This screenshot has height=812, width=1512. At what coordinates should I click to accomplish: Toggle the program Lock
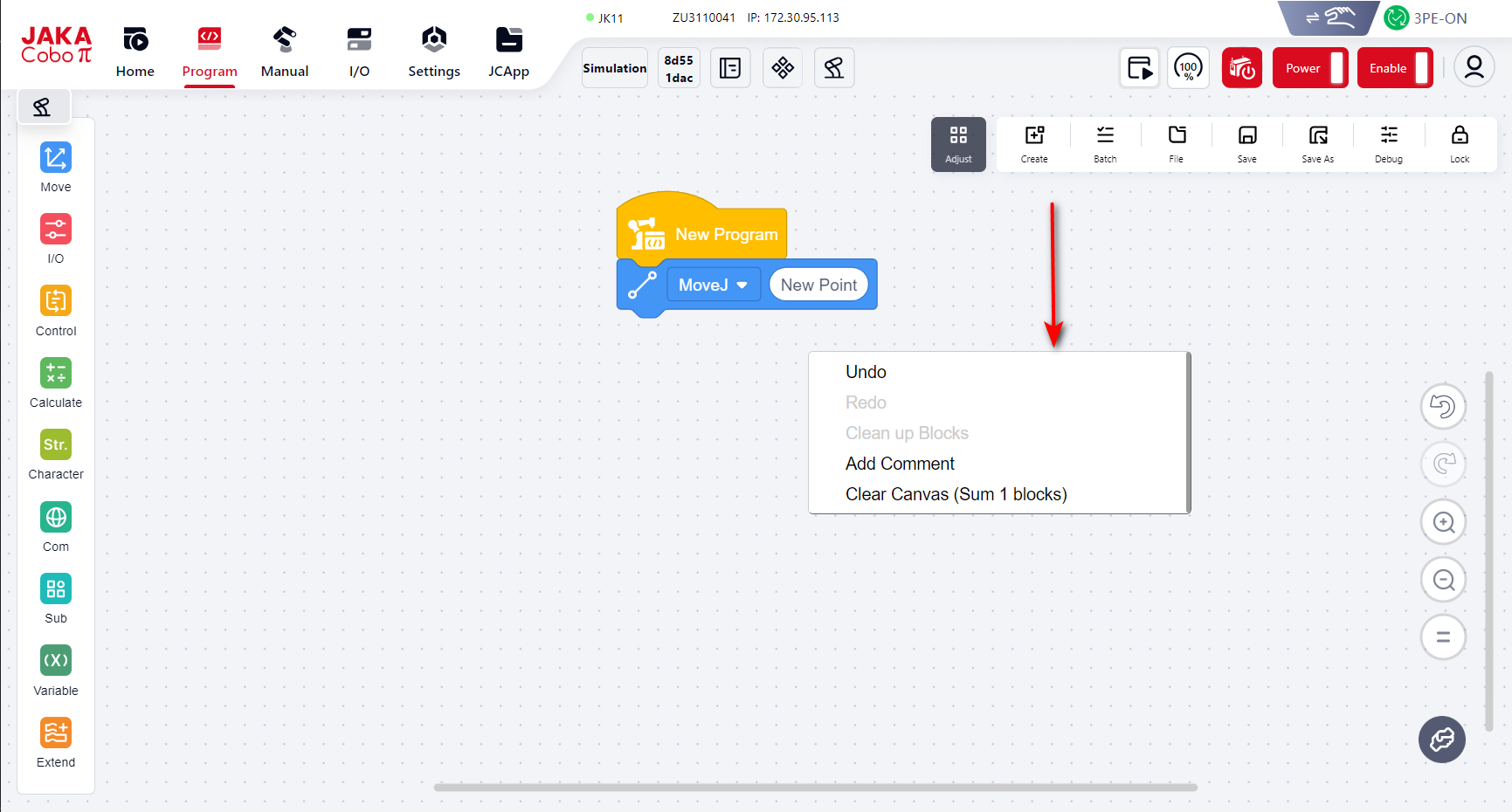(x=1460, y=143)
